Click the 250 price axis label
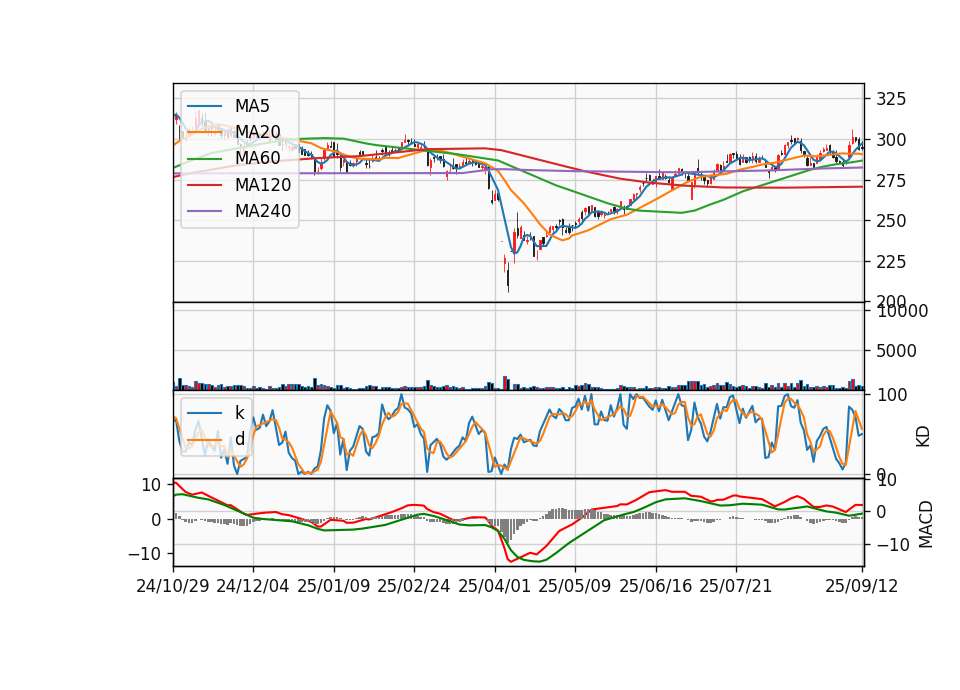 click(891, 221)
